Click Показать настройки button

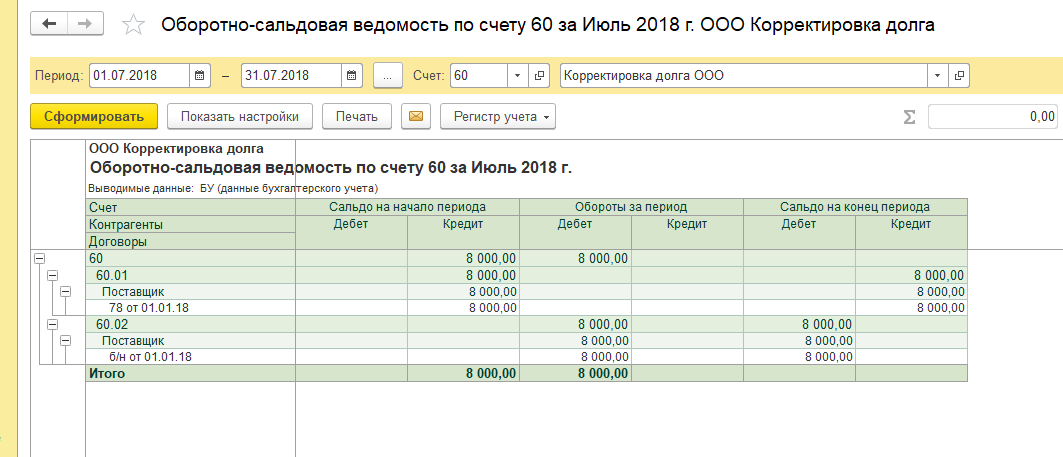[x=240, y=117]
